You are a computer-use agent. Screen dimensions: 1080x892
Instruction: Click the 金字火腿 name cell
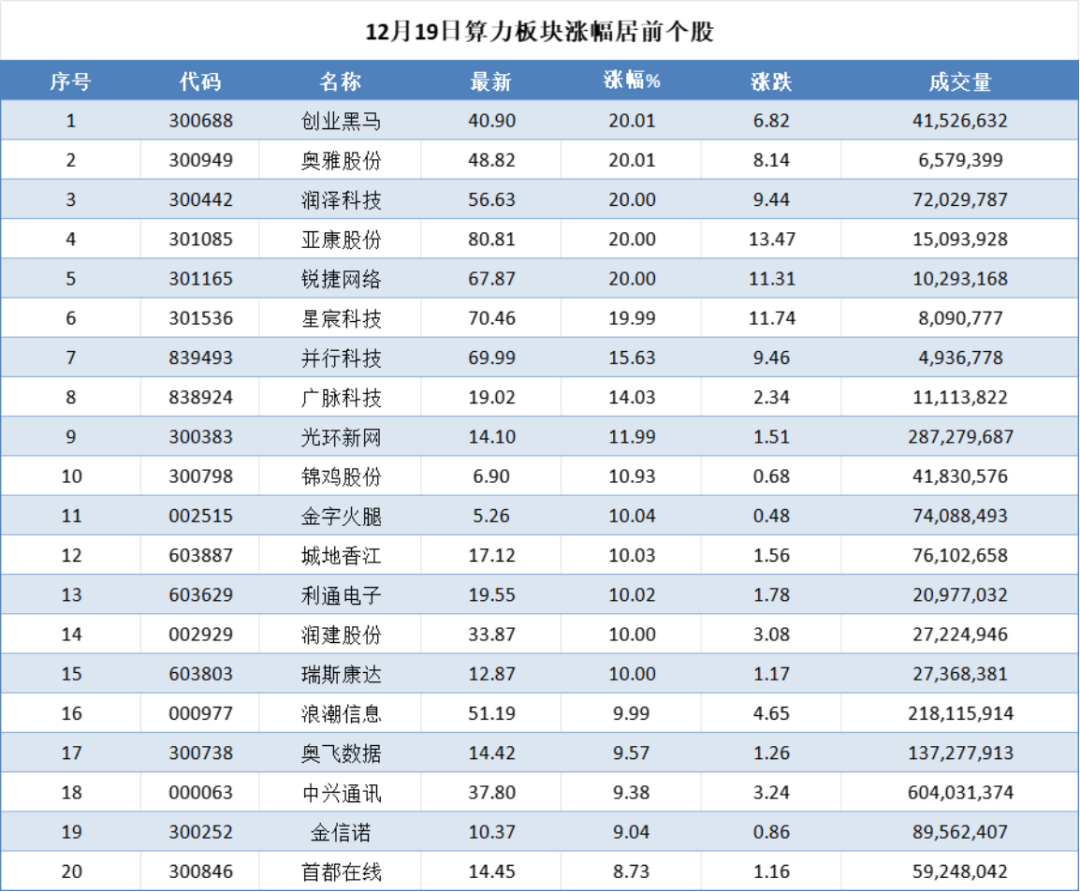(341, 517)
